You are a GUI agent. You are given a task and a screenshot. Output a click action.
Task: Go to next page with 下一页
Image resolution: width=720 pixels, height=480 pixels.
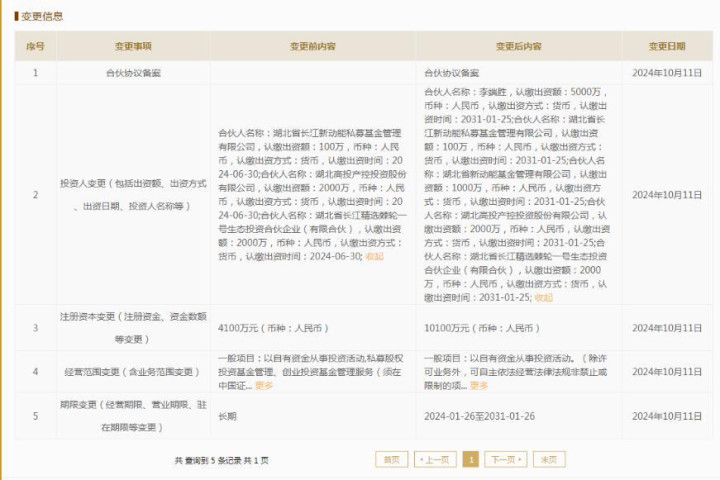506,459
